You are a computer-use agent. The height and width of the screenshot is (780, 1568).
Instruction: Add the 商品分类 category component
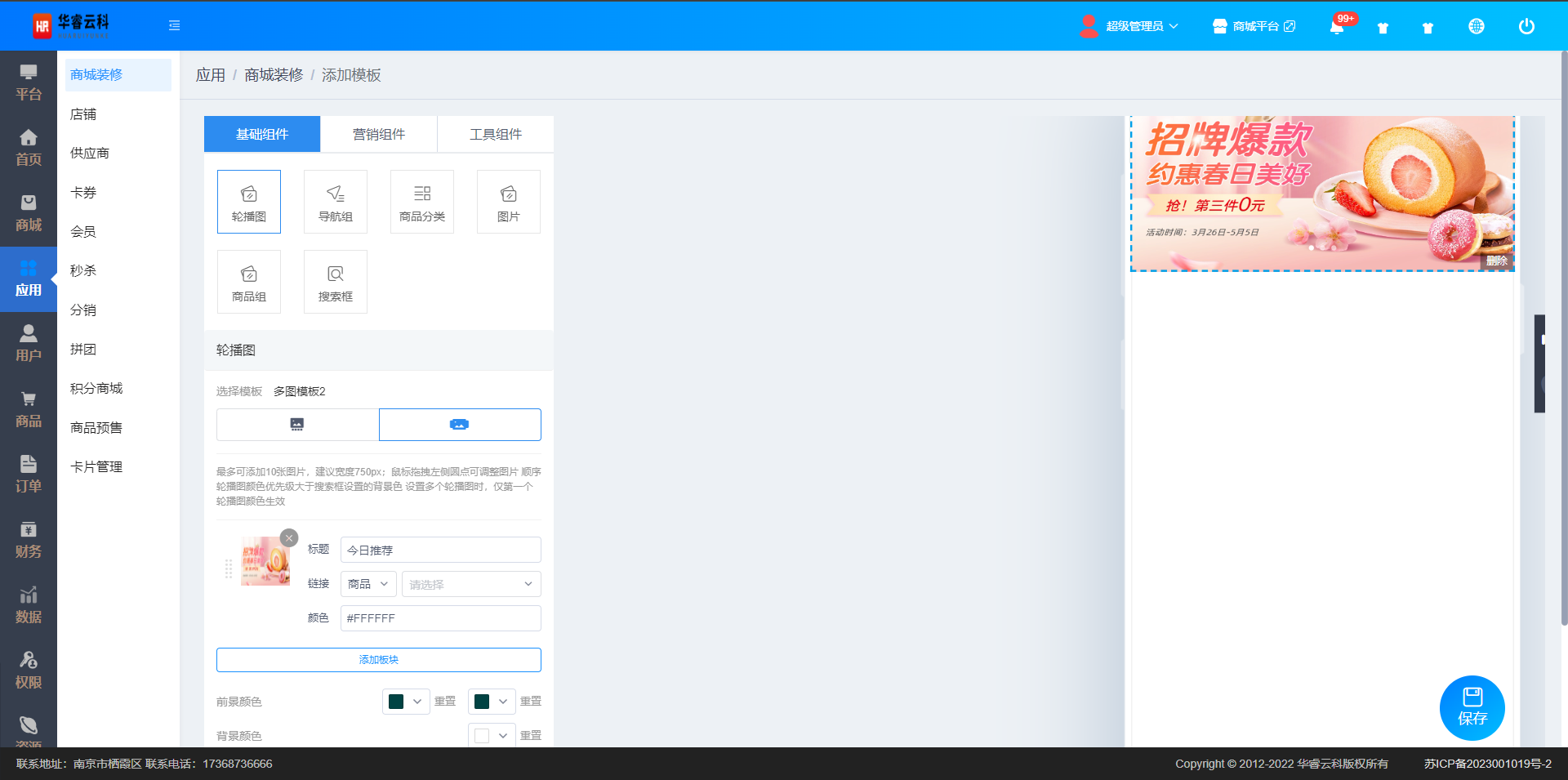click(x=422, y=202)
